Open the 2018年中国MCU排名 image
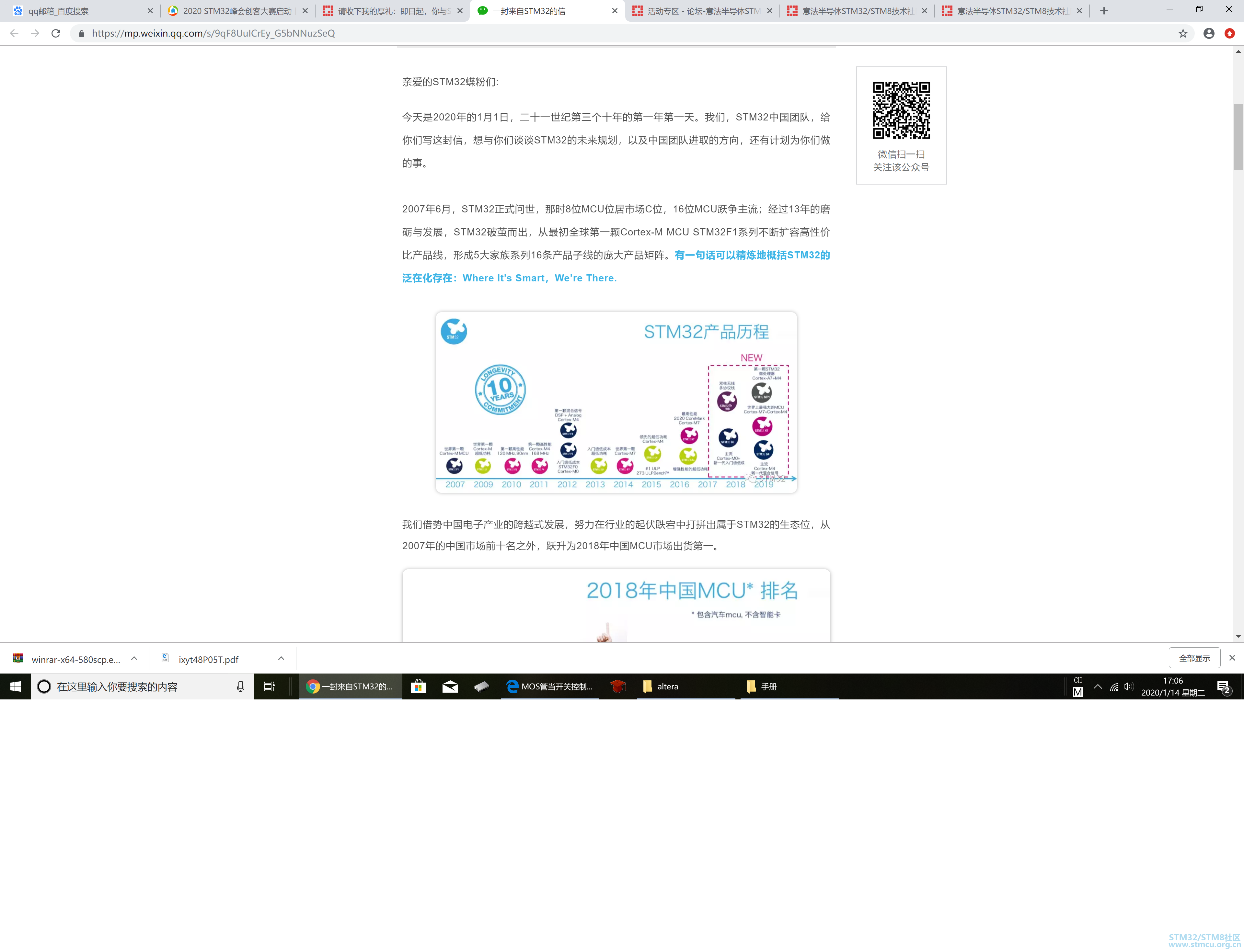The image size is (1244, 952). [x=616, y=605]
